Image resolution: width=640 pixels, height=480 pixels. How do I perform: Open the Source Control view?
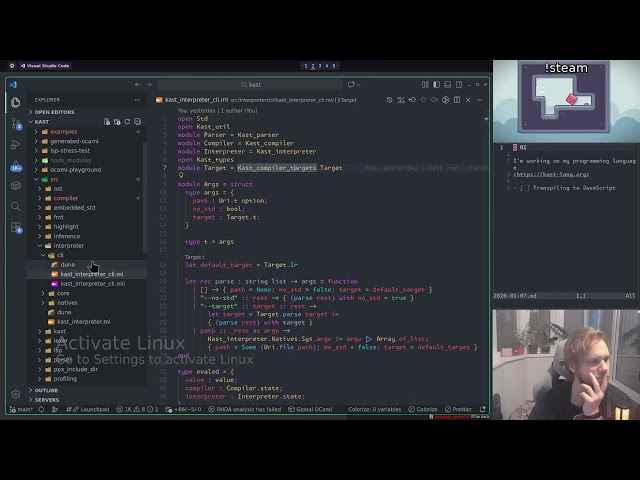click(x=16, y=123)
